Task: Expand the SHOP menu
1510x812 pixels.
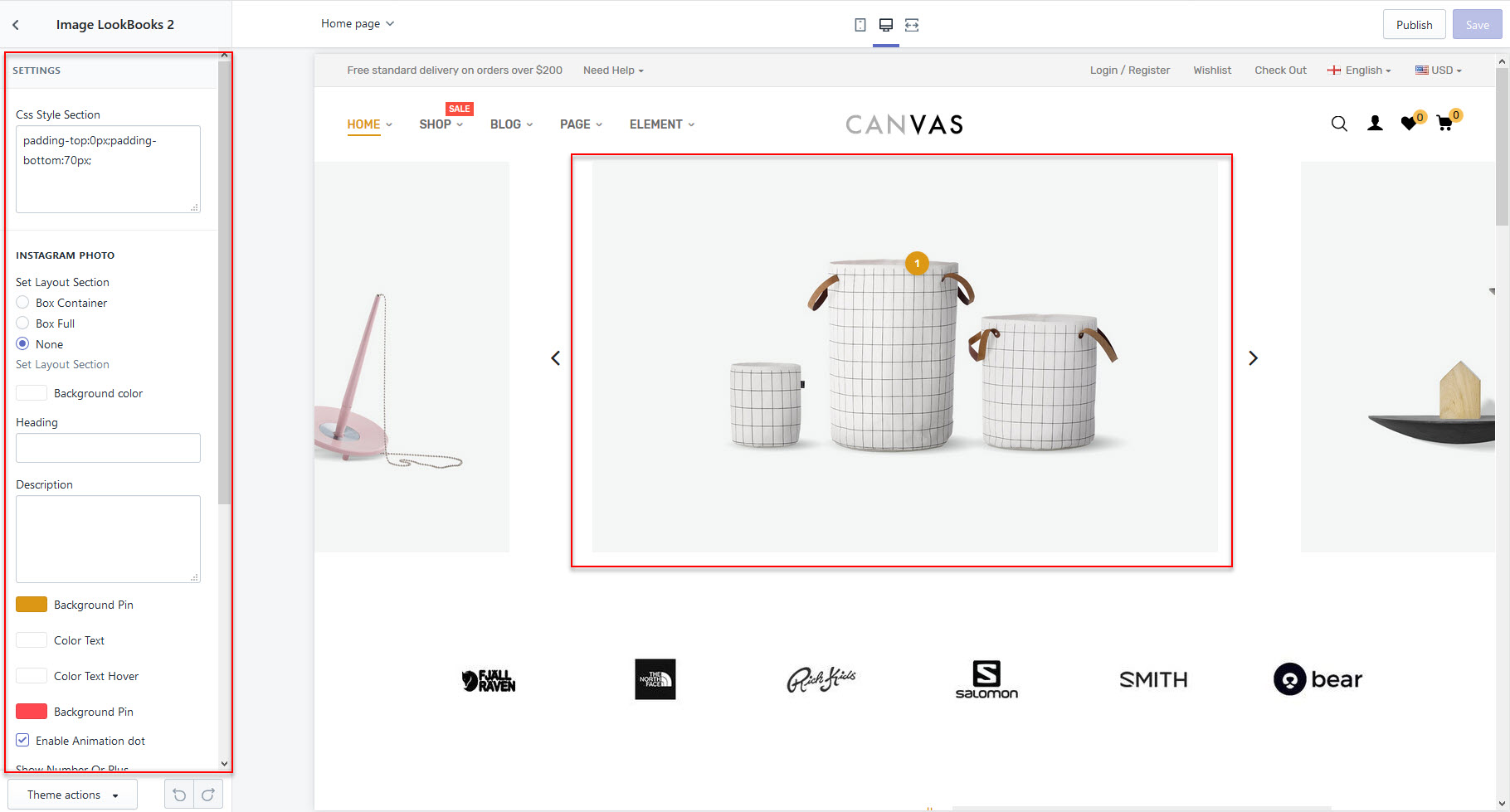Action: 441,124
